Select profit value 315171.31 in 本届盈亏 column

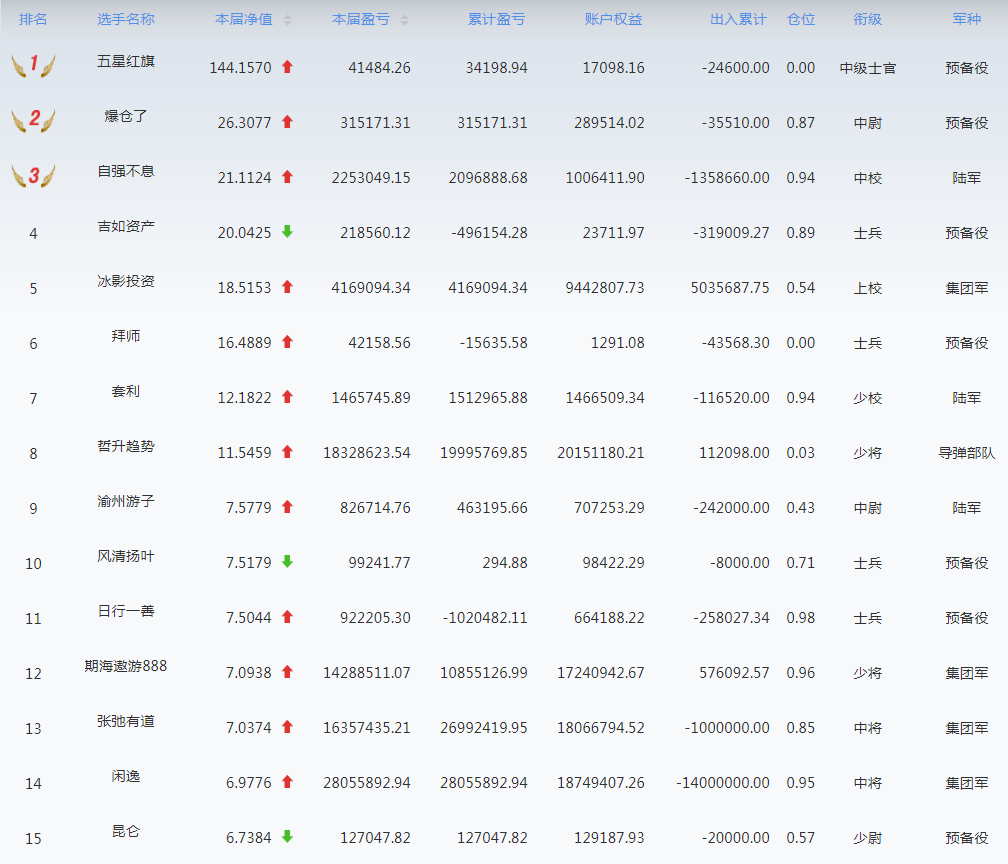point(375,122)
